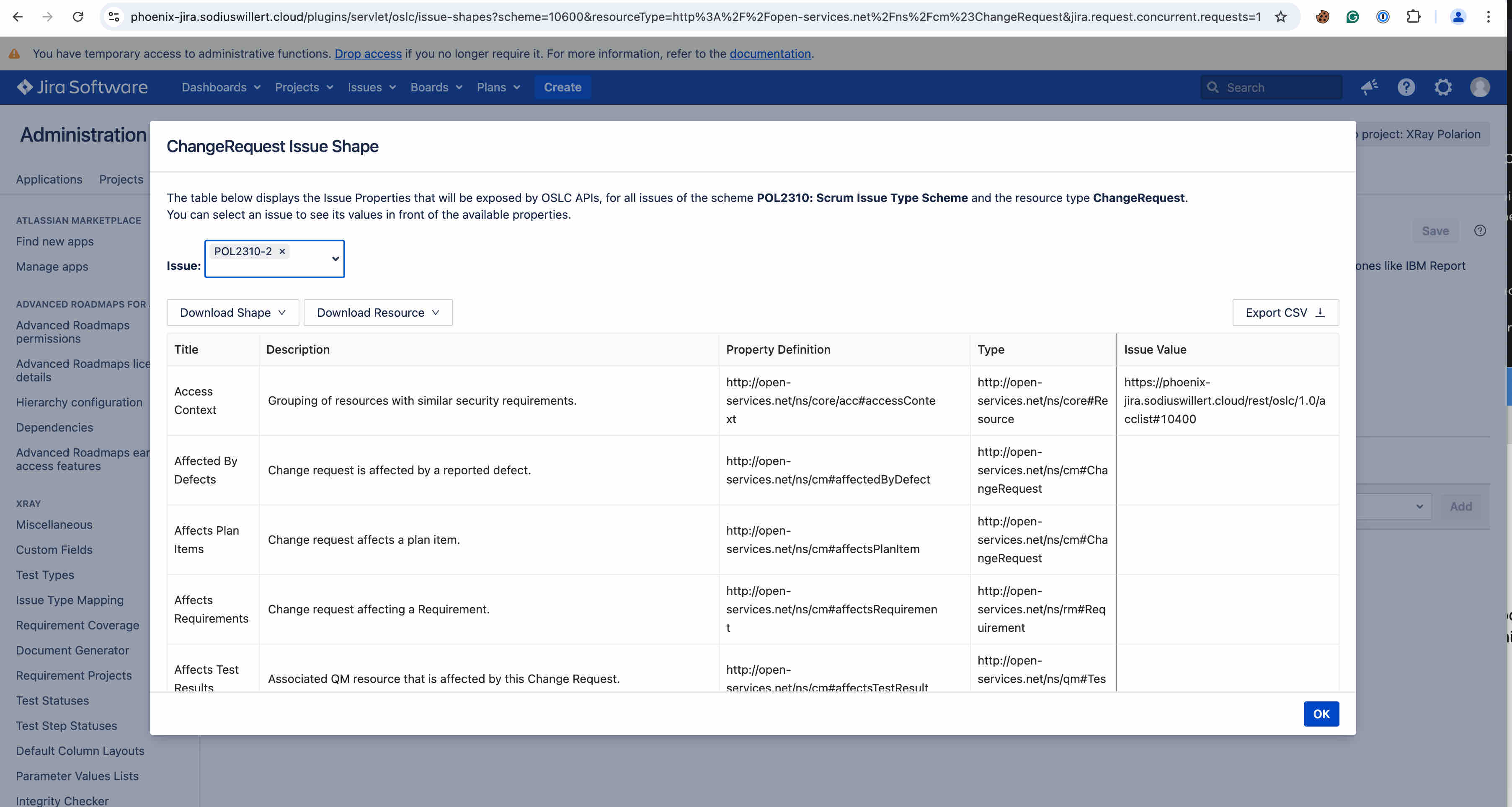This screenshot has width=1512, height=807.
Task: Open Document Generator
Action: (72, 650)
